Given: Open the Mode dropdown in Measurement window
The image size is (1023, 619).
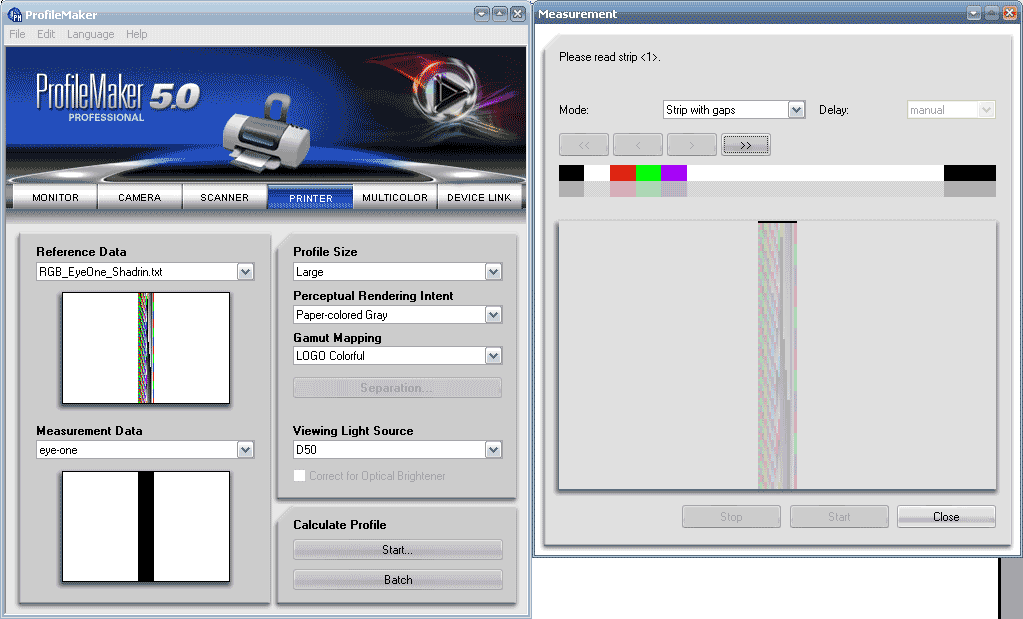Looking at the screenshot, I should pos(797,110).
